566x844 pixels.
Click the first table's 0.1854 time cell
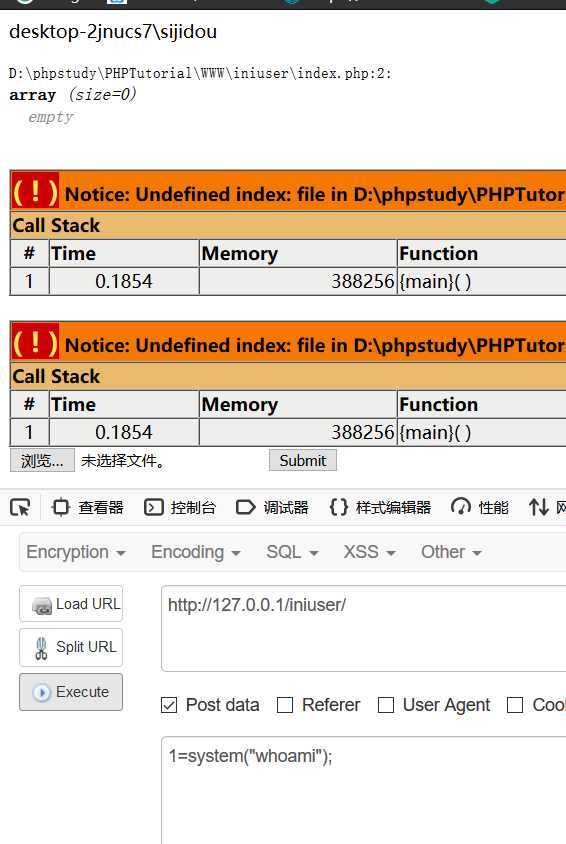coord(124,281)
